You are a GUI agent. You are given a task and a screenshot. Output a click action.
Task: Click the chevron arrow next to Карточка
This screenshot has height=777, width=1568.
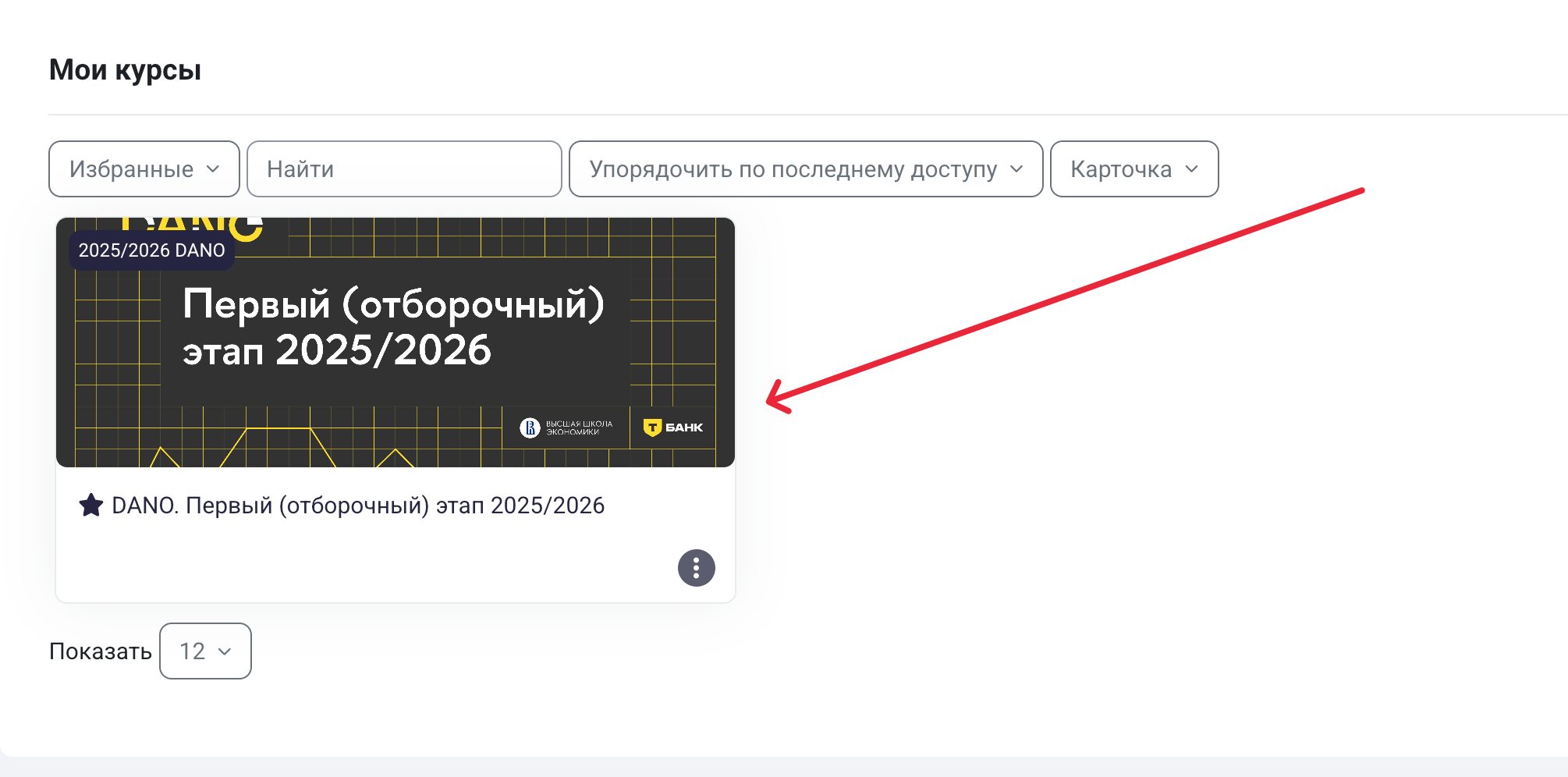[1191, 169]
